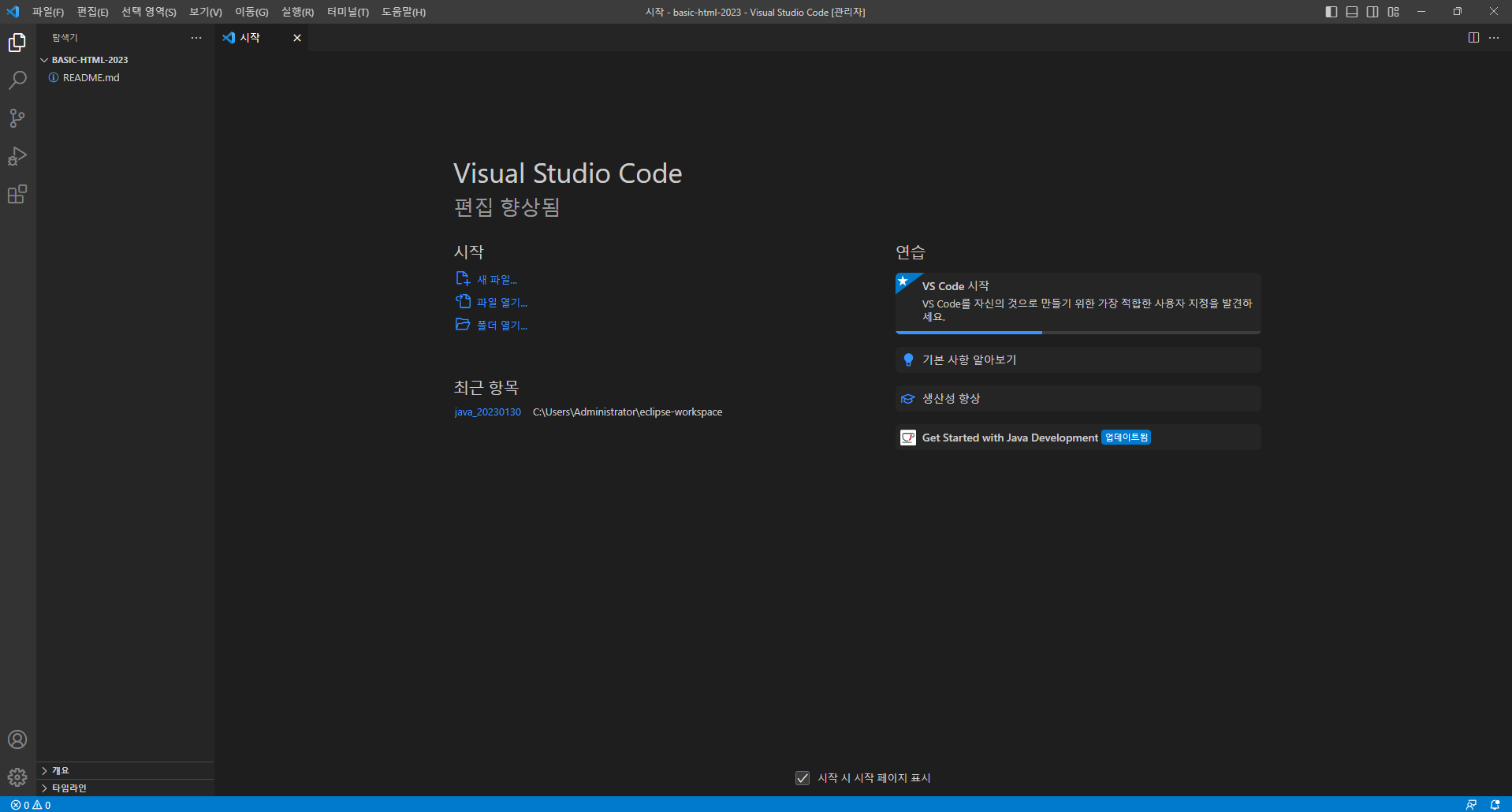
Task: Click the VS Code logo in title bar
Action: pyautogui.click(x=13, y=12)
